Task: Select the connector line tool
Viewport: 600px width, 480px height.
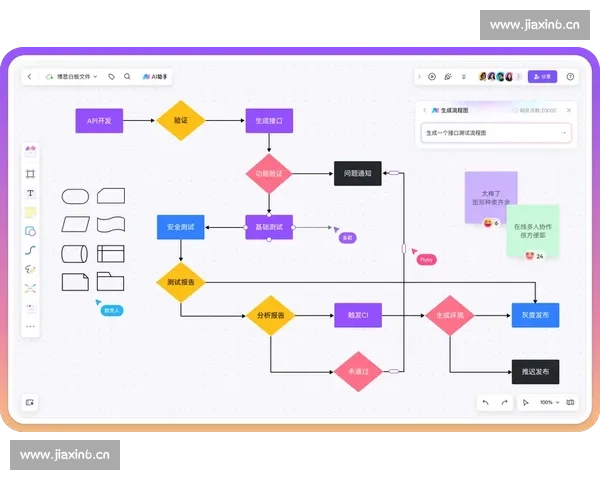Action: tap(30, 250)
